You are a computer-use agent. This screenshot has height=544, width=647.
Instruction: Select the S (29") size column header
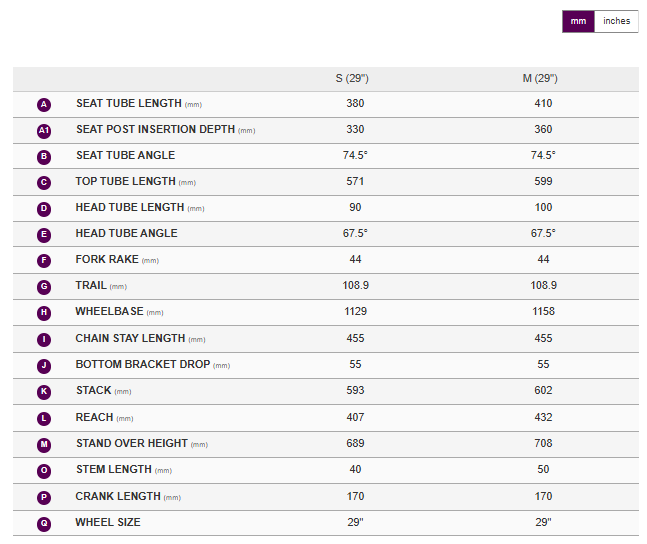pyautogui.click(x=355, y=79)
